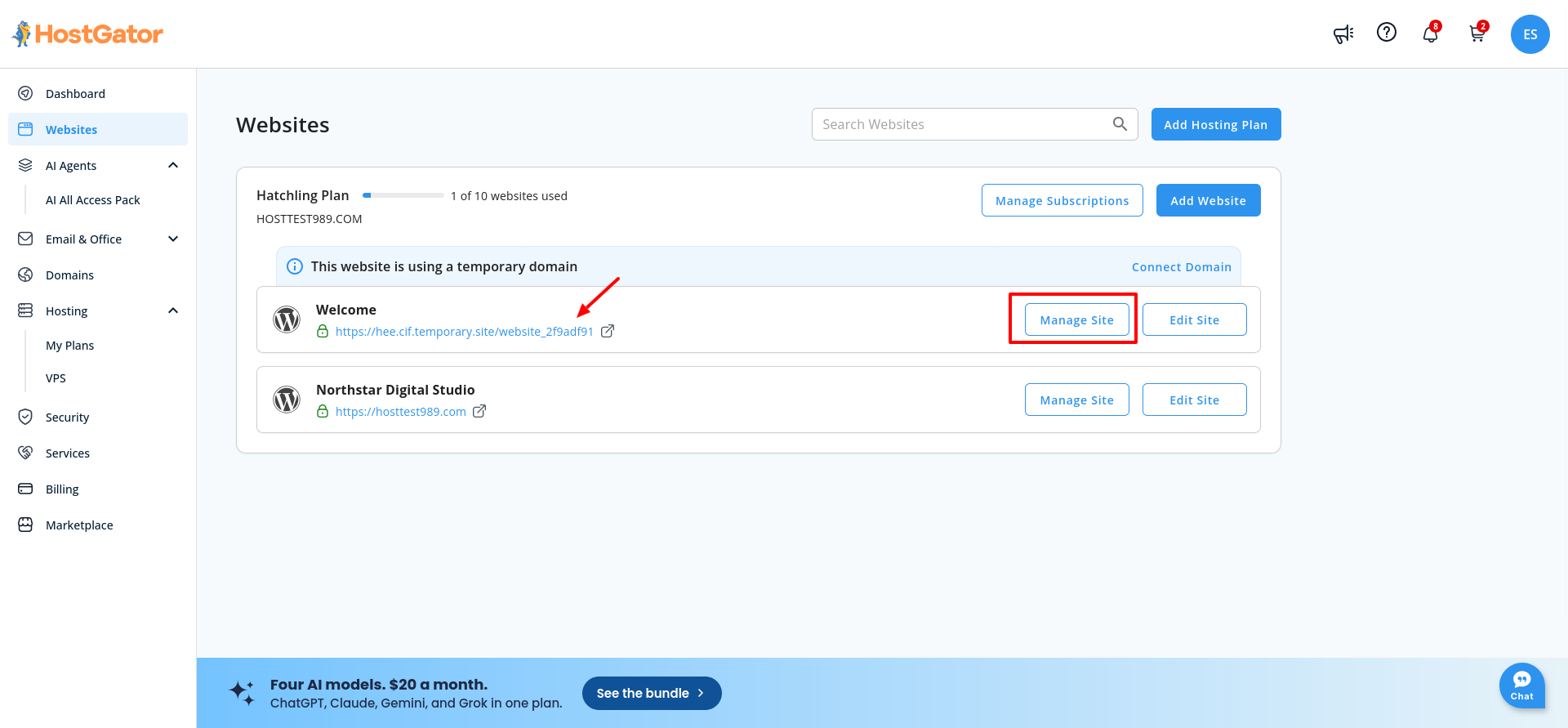Viewport: 1568px width, 728px height.
Task: Open the https://hosttest989.com link
Action: [x=401, y=412]
